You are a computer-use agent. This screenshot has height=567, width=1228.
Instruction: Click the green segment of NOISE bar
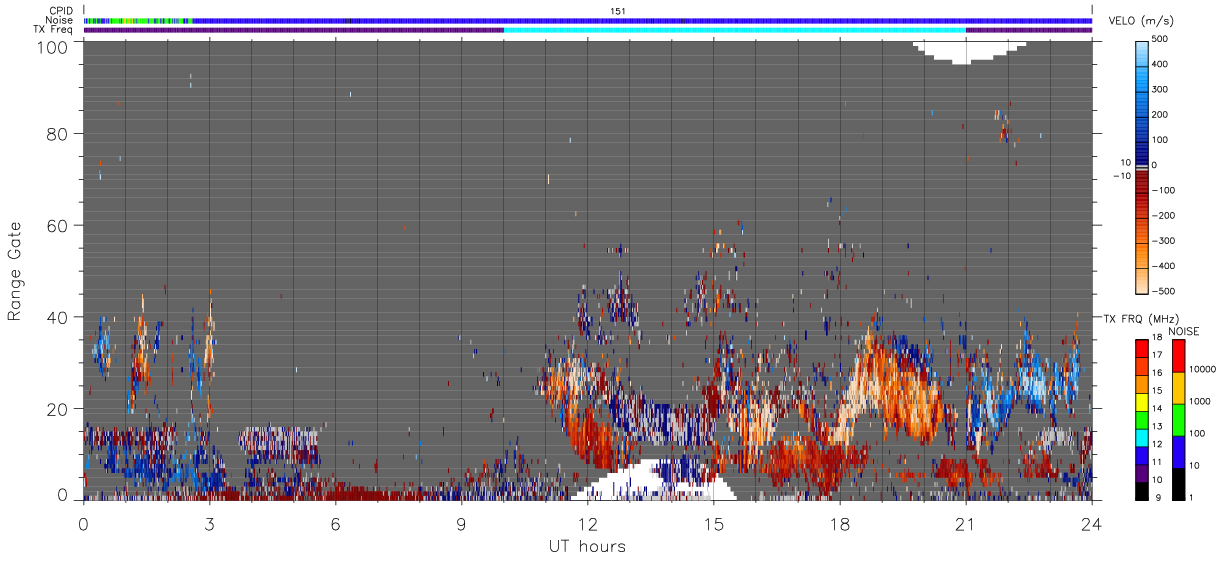1177,420
